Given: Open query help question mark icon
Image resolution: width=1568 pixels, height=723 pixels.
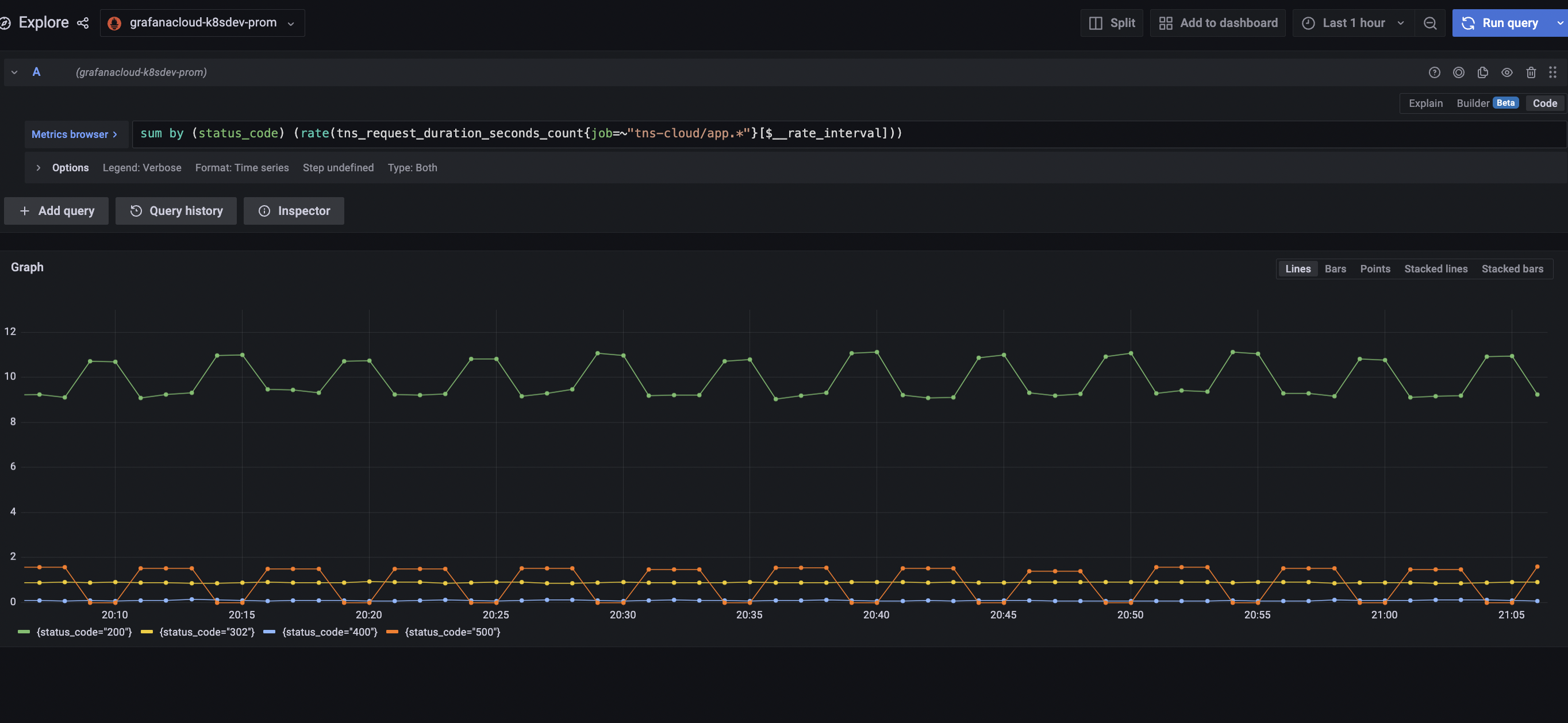Looking at the screenshot, I should point(1434,72).
